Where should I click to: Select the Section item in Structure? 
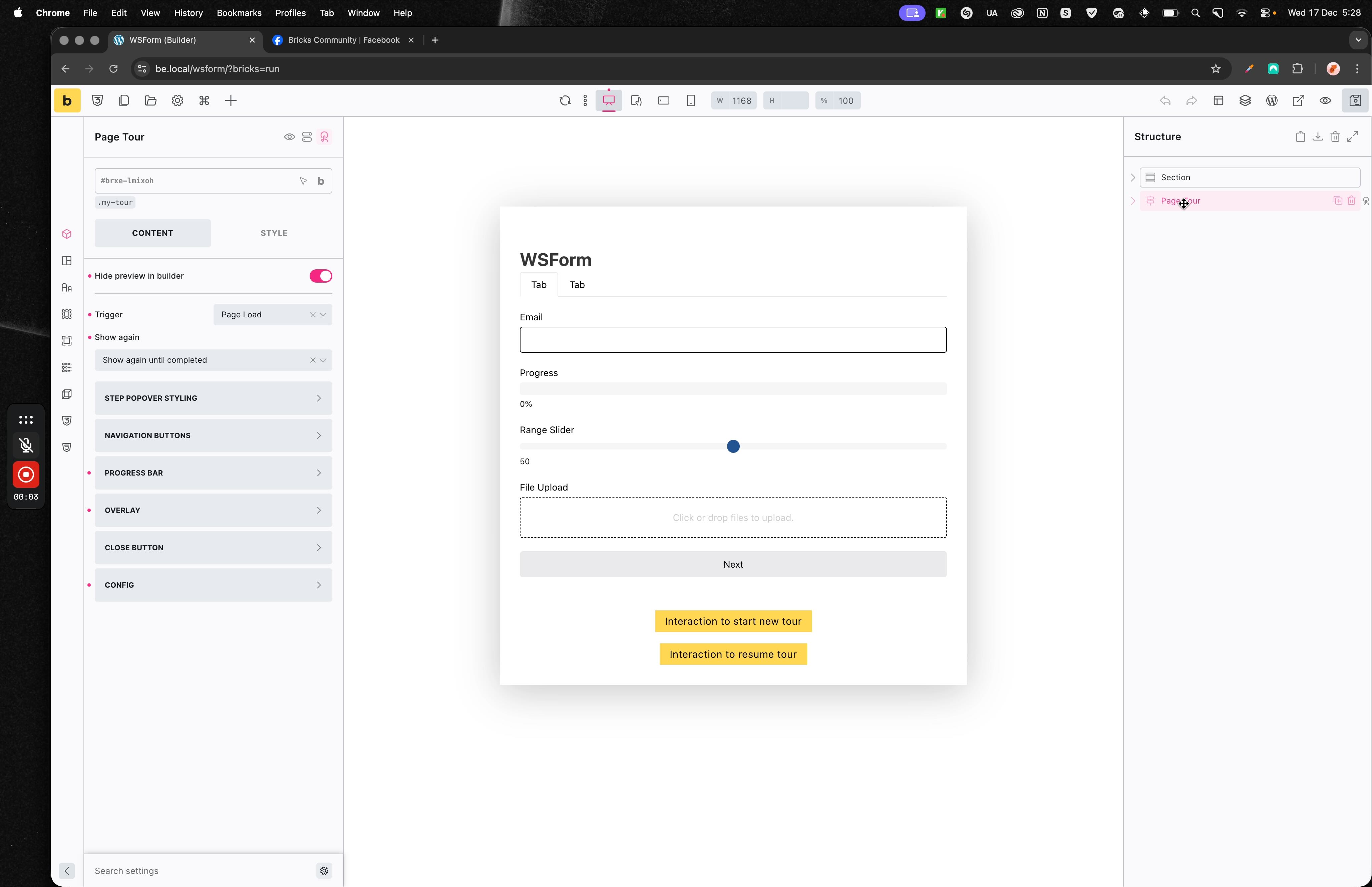1250,178
